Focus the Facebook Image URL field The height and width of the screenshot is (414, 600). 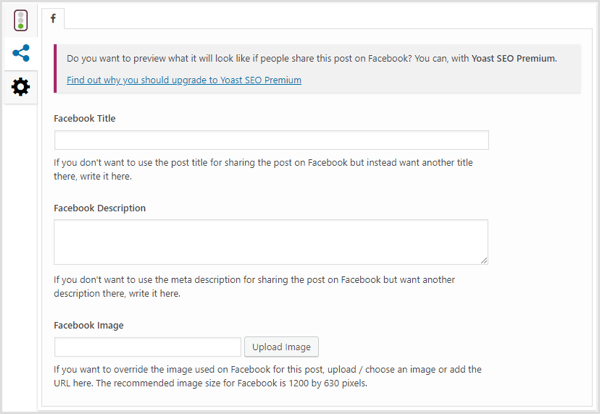(x=148, y=347)
